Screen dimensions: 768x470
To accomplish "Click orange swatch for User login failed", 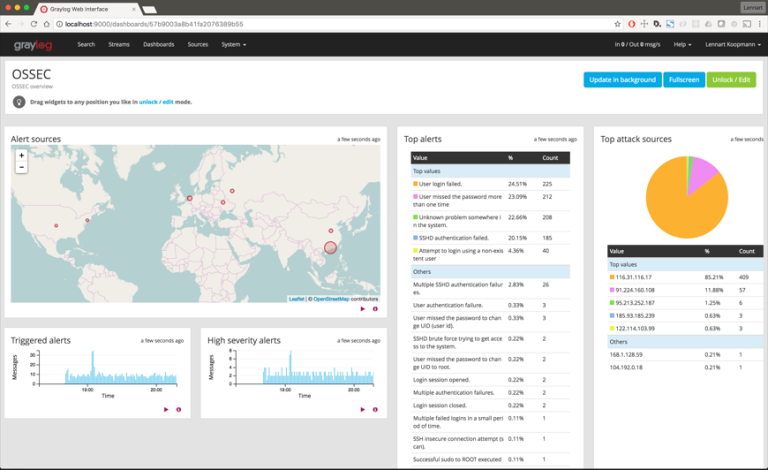I will [415, 184].
